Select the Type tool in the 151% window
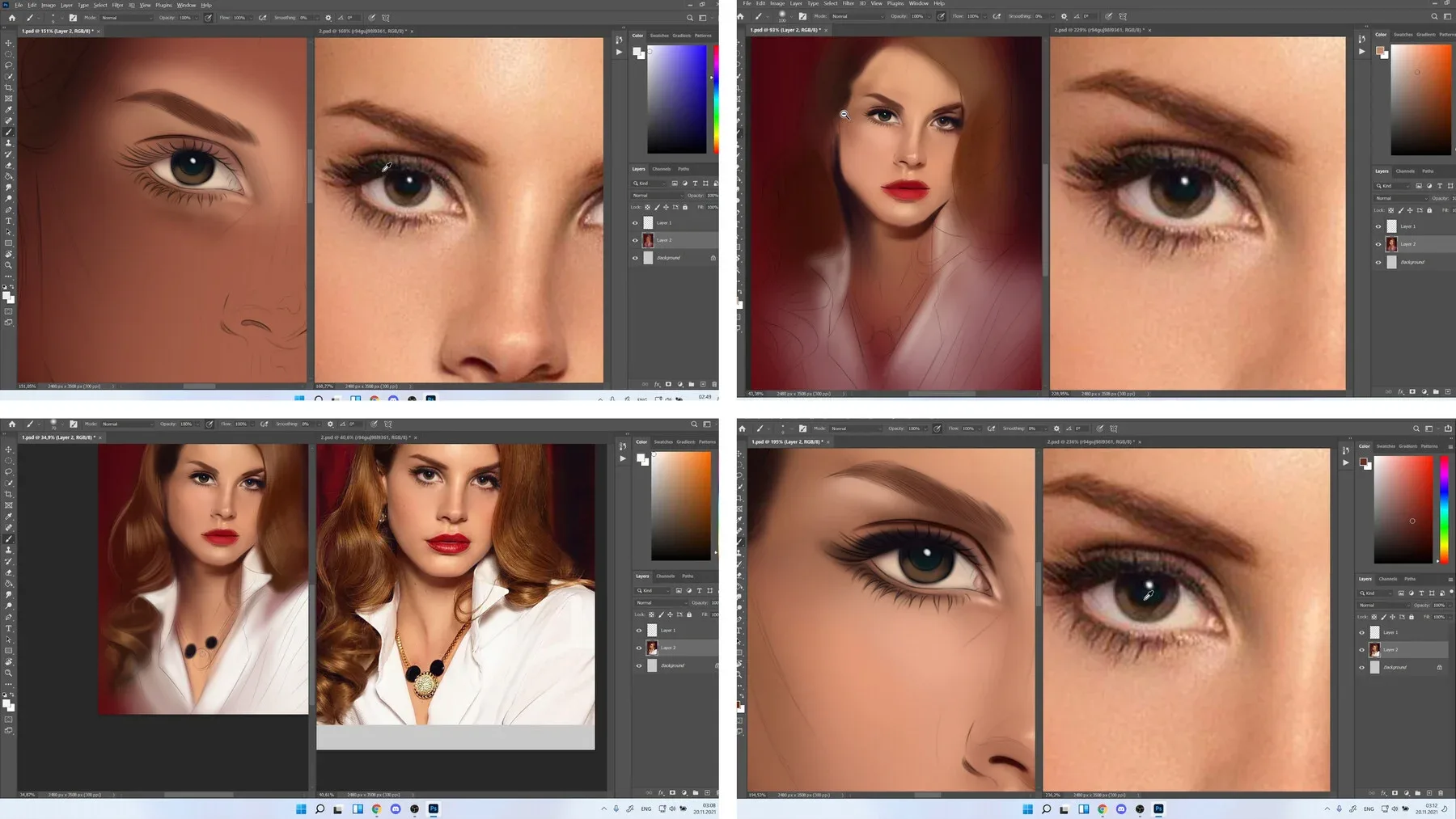The width and height of the screenshot is (1456, 819). pos(9,221)
